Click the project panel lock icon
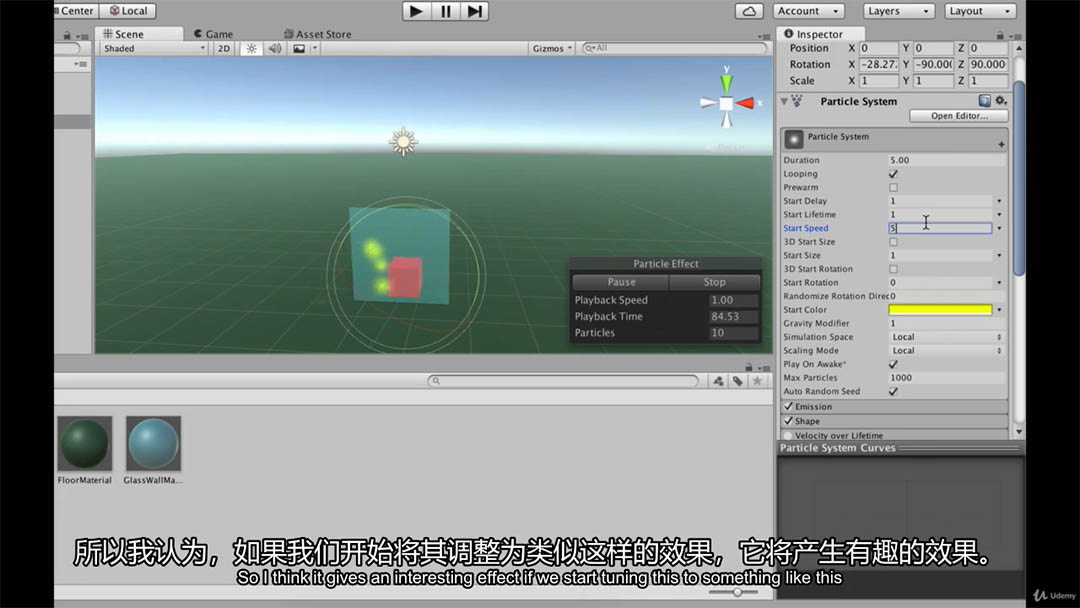Image resolution: width=1080 pixels, height=608 pixels. click(x=749, y=367)
